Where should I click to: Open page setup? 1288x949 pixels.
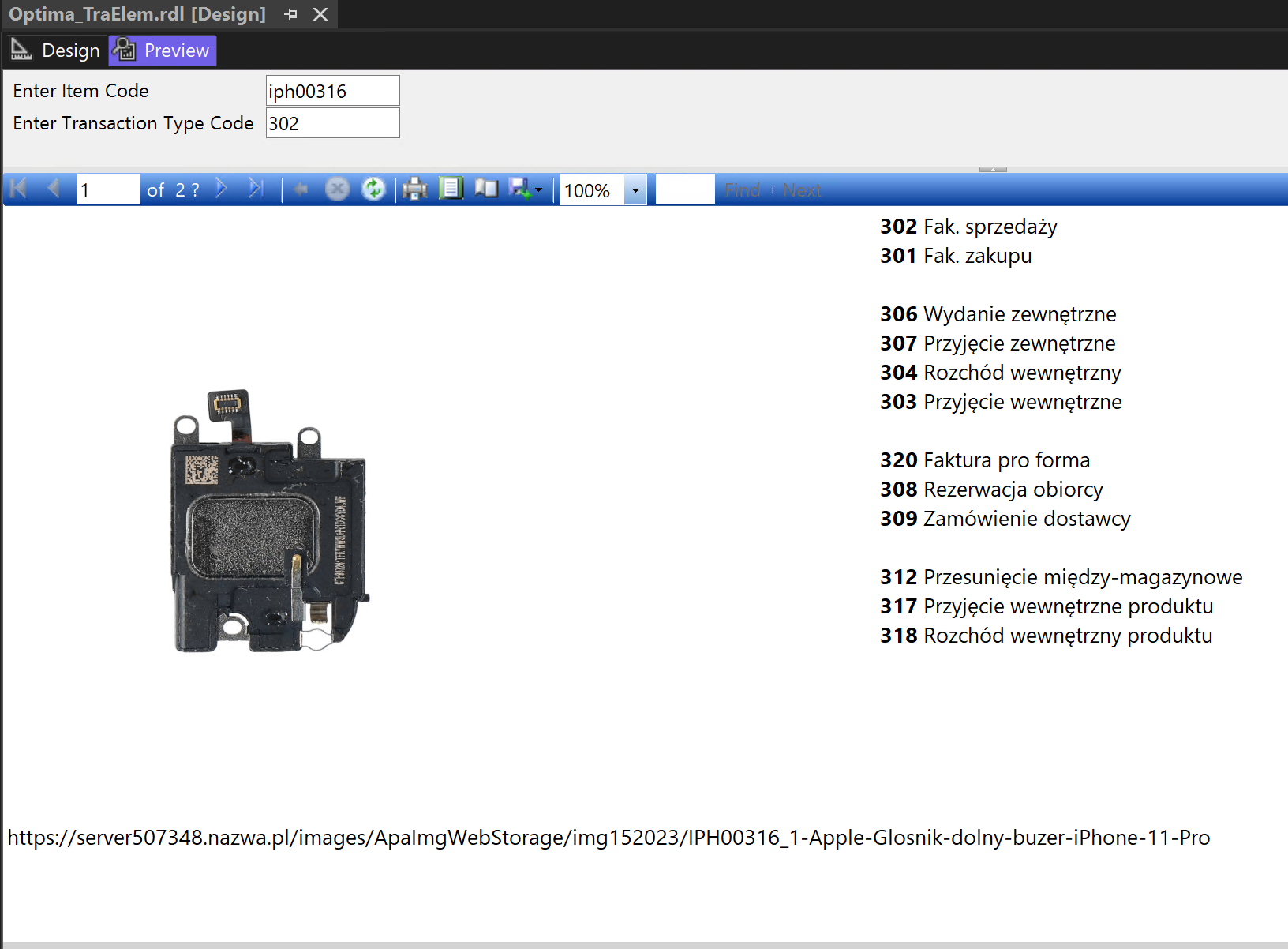coord(487,189)
